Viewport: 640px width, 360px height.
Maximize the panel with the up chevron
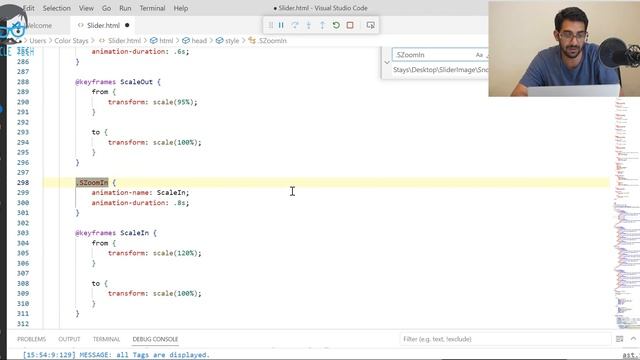pos(633,339)
